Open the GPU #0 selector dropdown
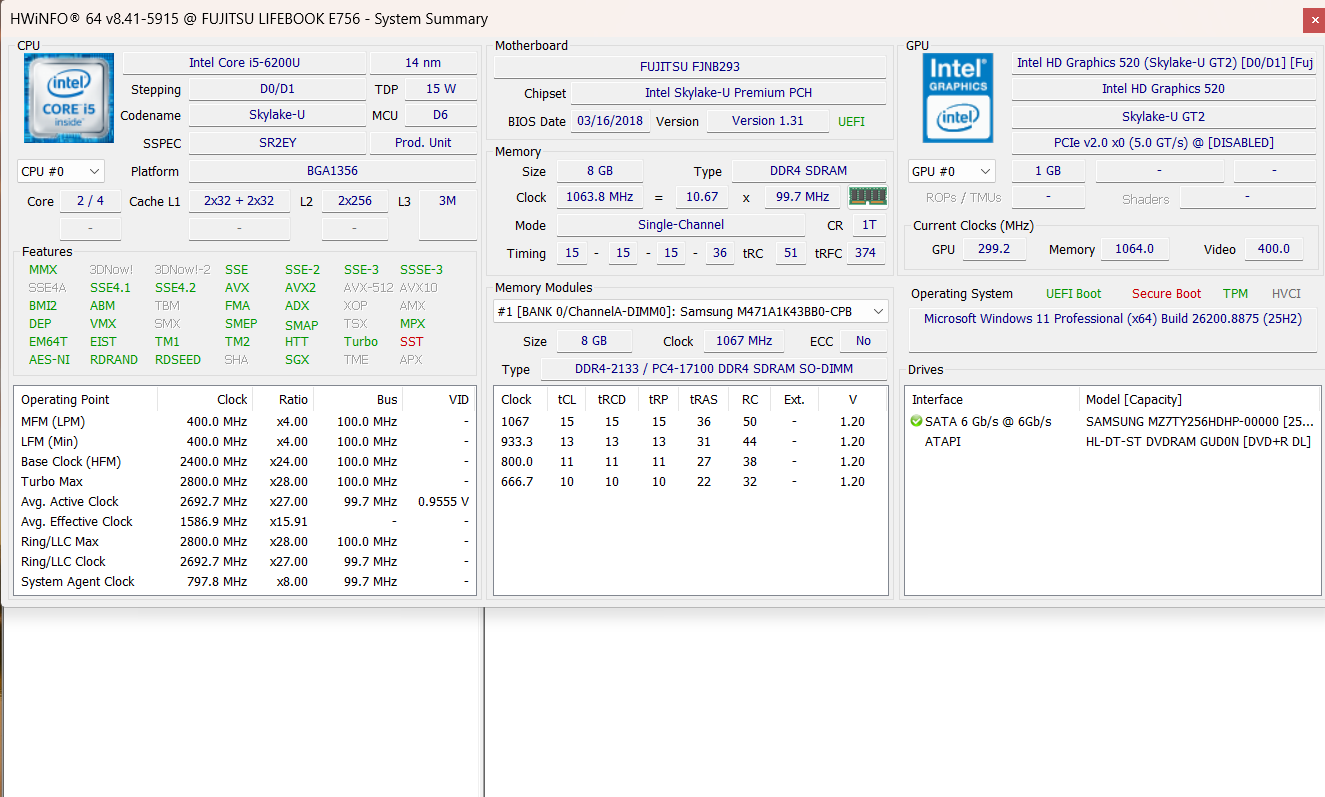Image resolution: width=1325 pixels, height=797 pixels. point(951,171)
